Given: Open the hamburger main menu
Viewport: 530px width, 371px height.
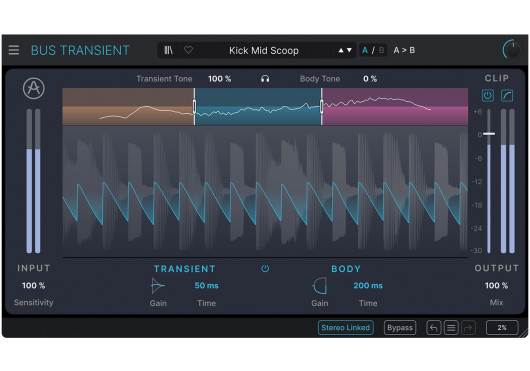Looking at the screenshot, I should [14, 50].
